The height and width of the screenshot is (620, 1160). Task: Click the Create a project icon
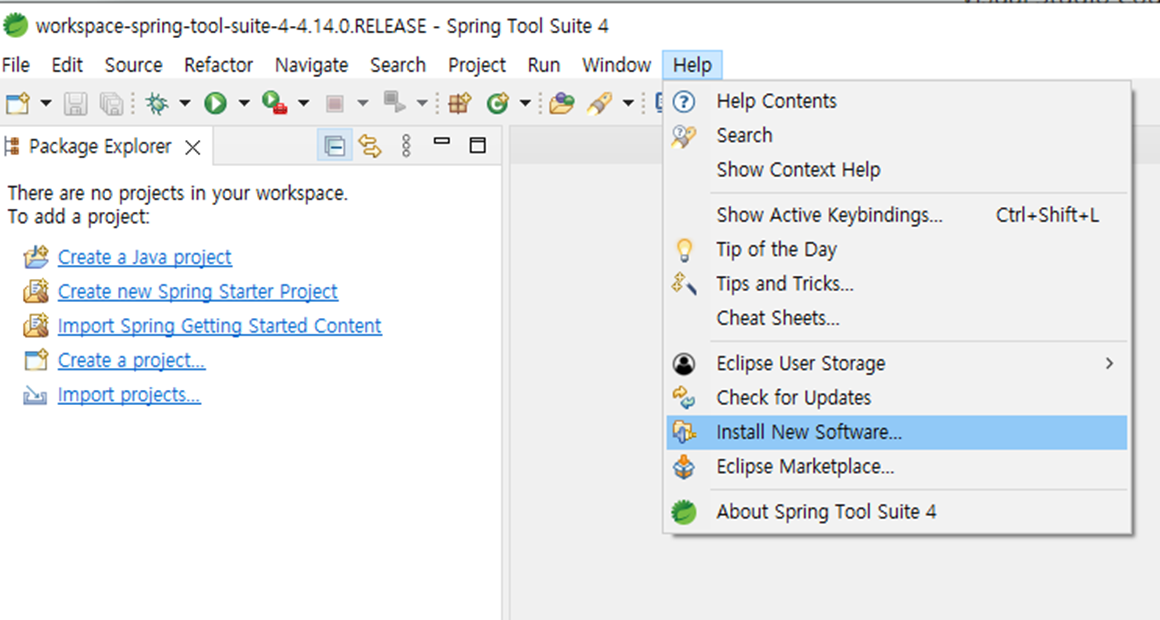tap(36, 360)
